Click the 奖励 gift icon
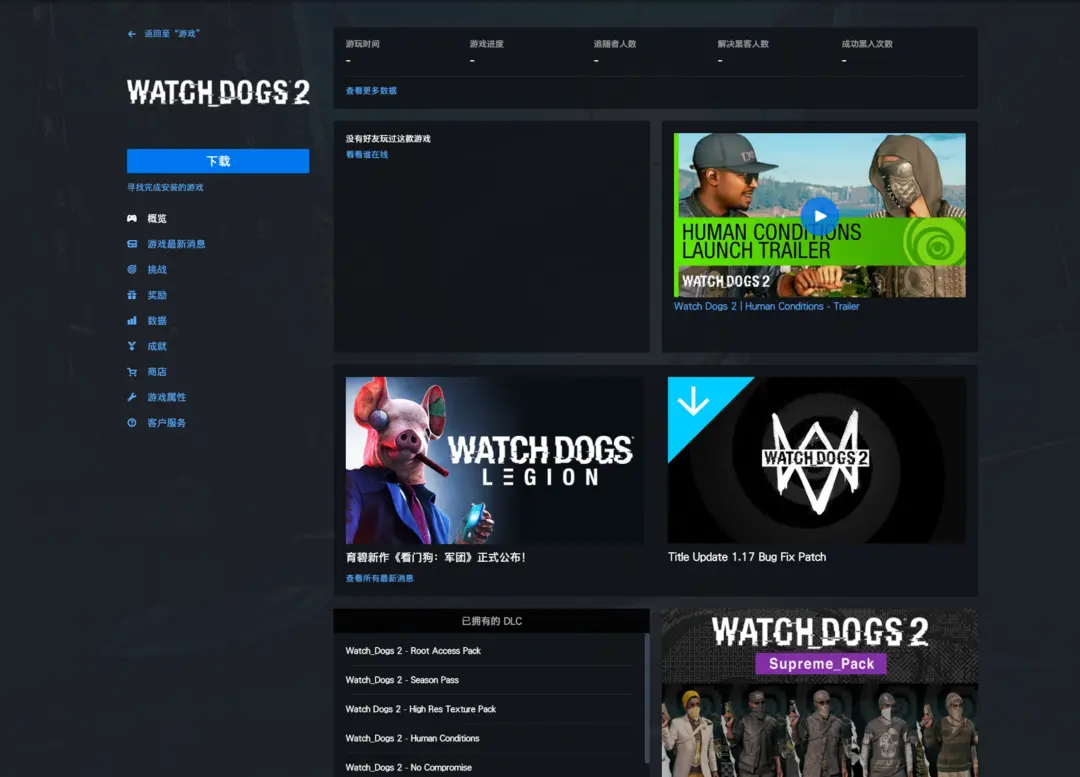The height and width of the screenshot is (777, 1080). (132, 295)
